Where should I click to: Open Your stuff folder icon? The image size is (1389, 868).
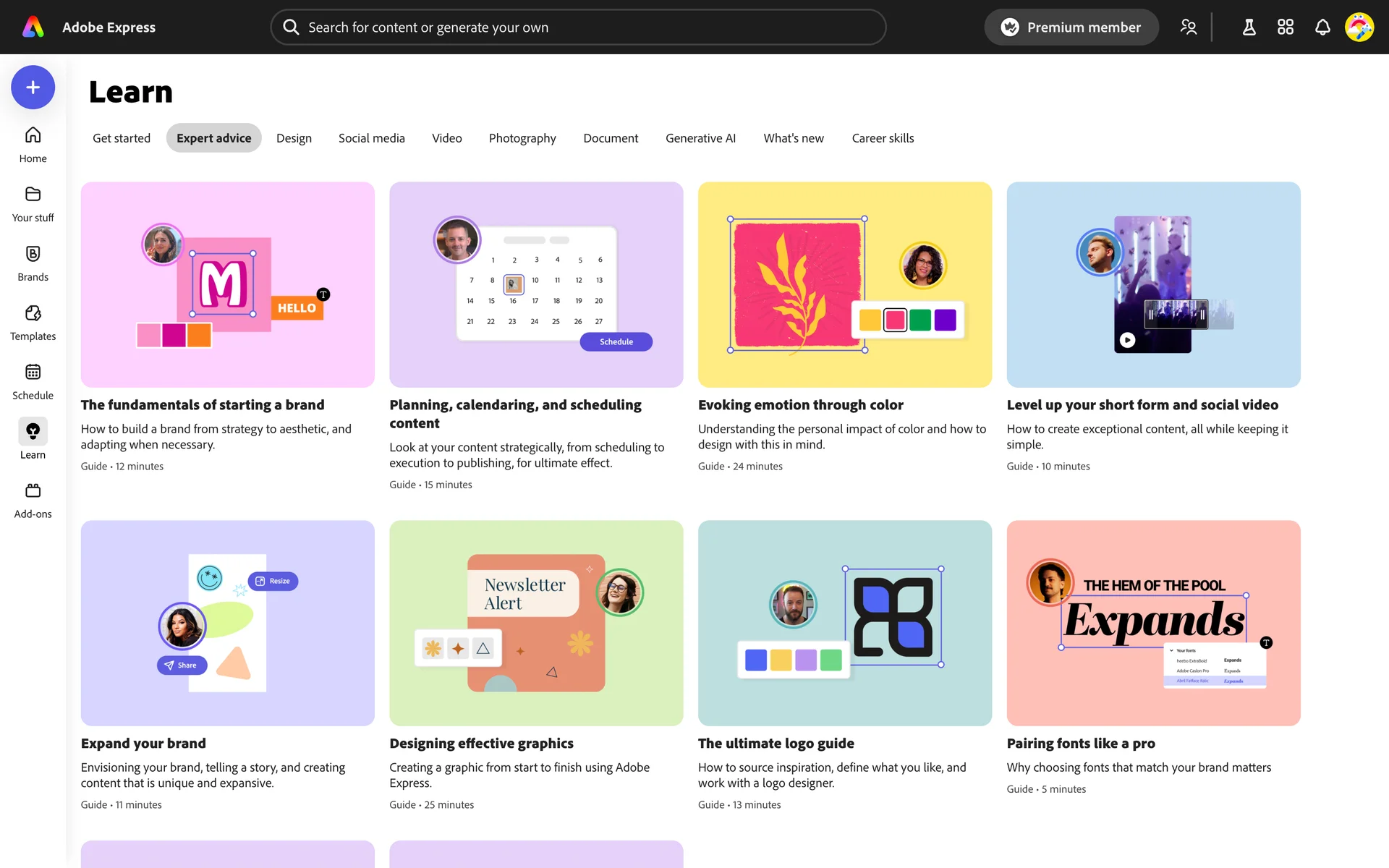[33, 195]
